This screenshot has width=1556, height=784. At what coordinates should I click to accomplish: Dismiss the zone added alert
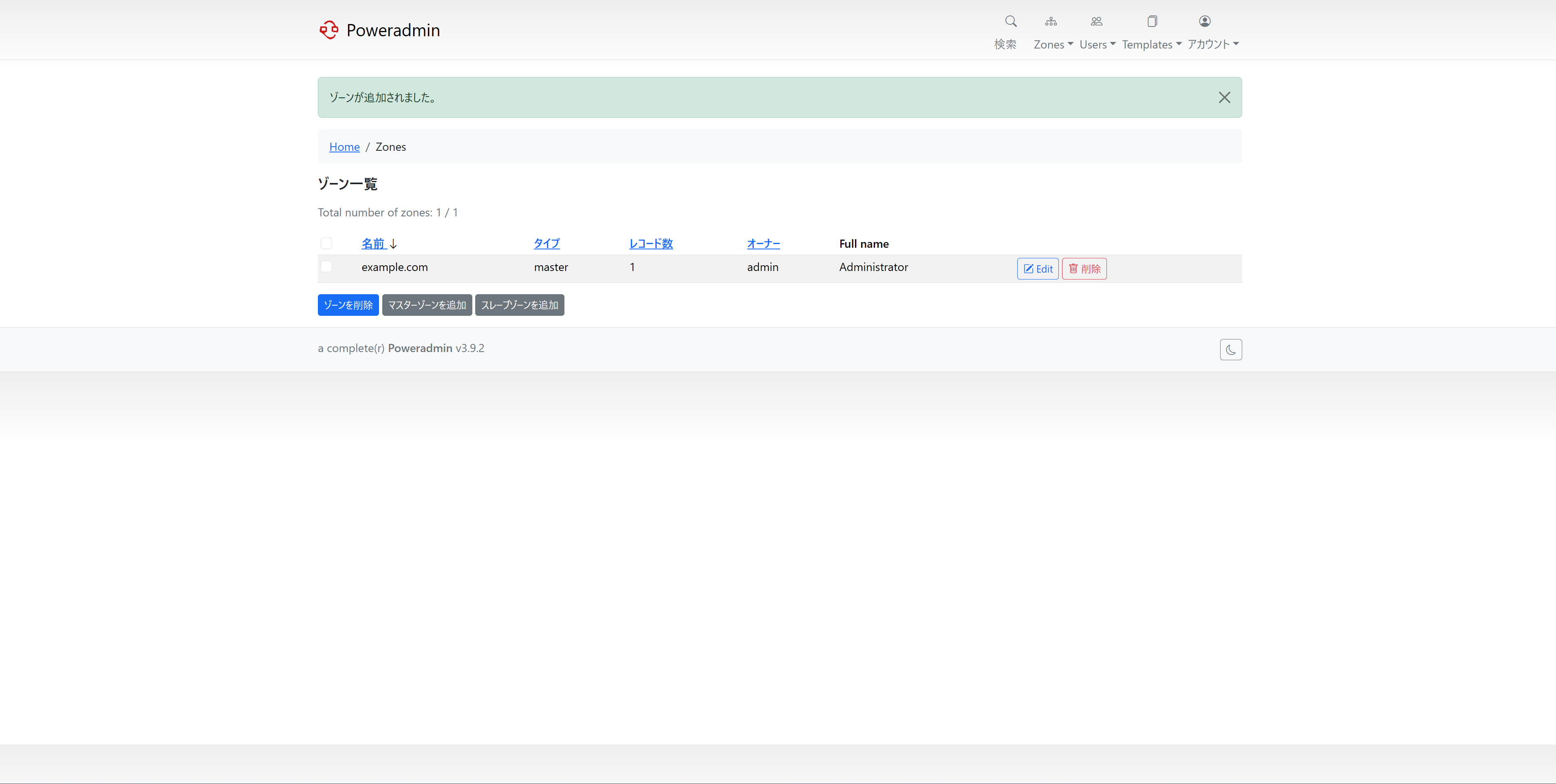[x=1224, y=97]
